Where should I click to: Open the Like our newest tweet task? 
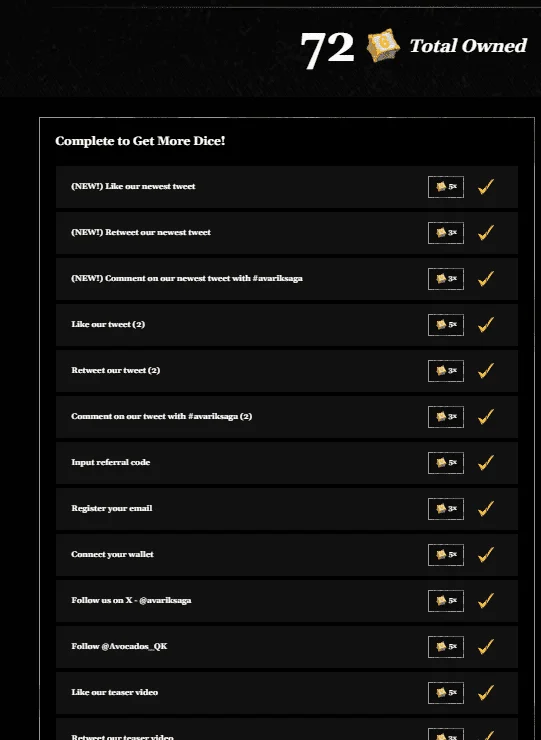pos(287,187)
